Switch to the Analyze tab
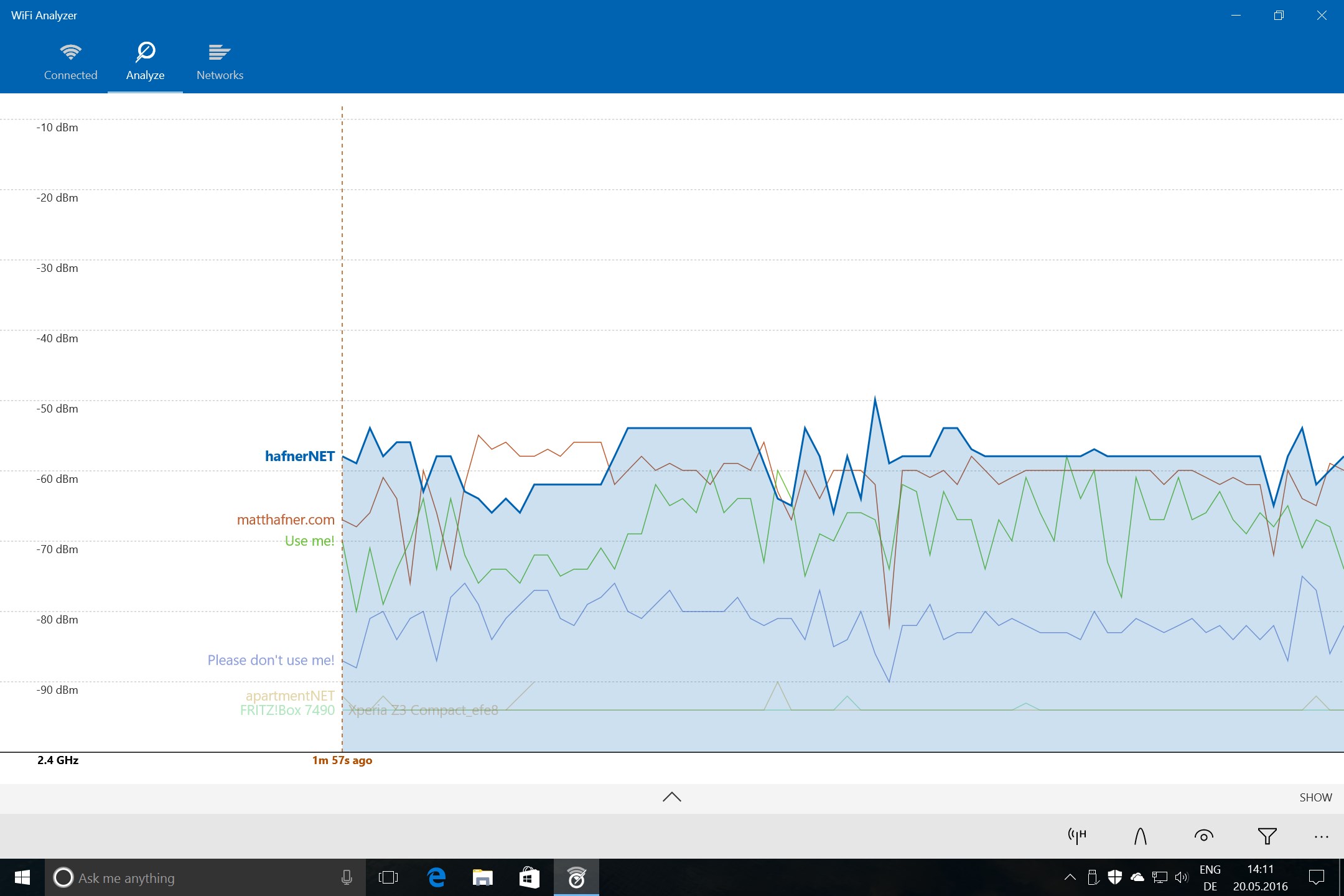The image size is (1344, 896). click(x=145, y=60)
